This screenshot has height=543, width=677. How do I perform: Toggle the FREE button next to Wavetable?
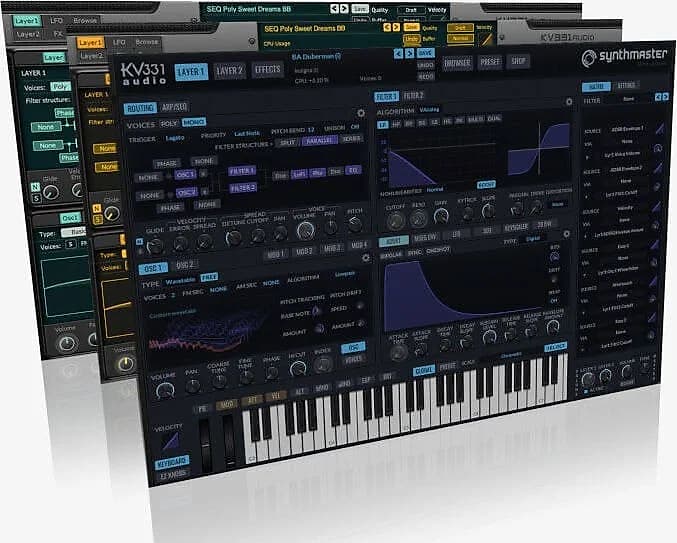click(x=209, y=277)
